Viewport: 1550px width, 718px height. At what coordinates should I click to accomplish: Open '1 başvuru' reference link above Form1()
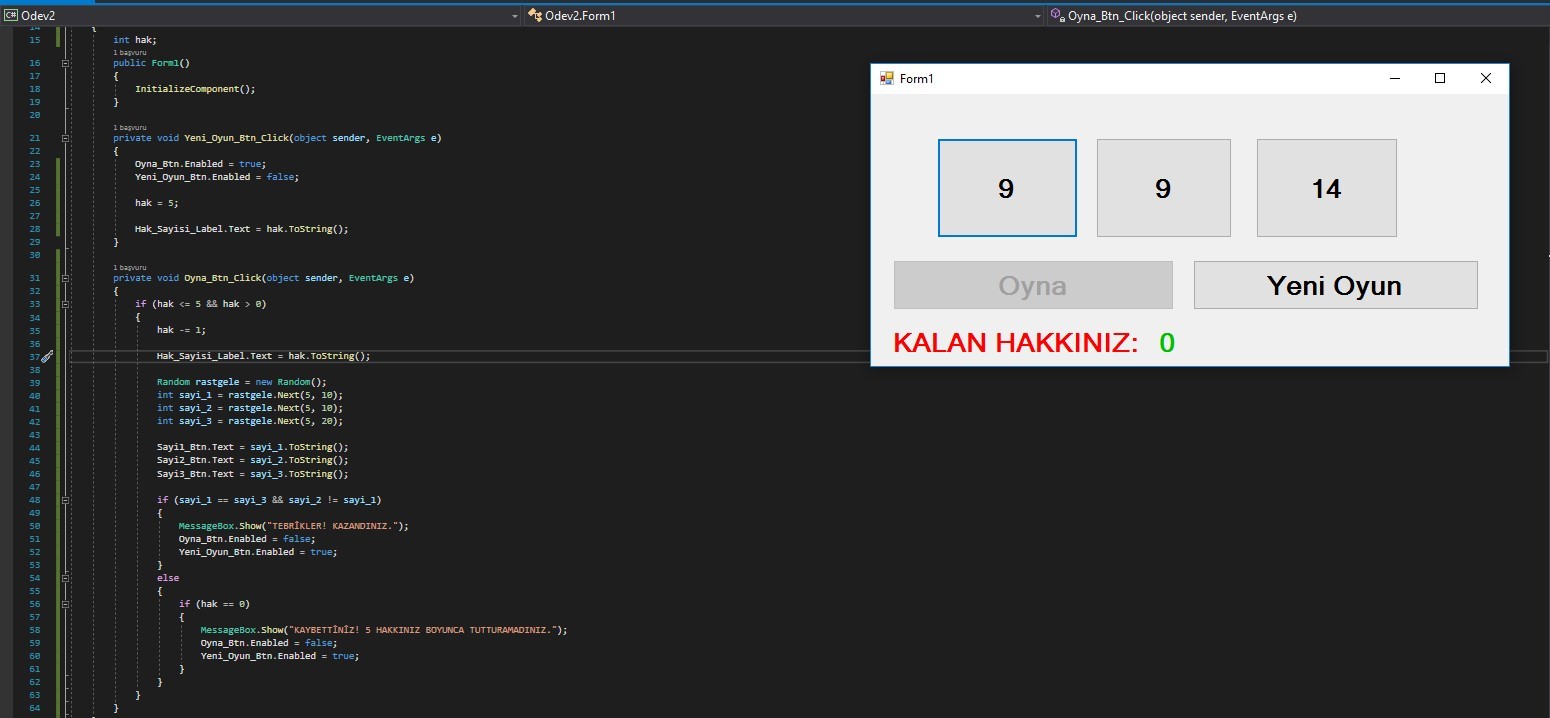tap(129, 52)
